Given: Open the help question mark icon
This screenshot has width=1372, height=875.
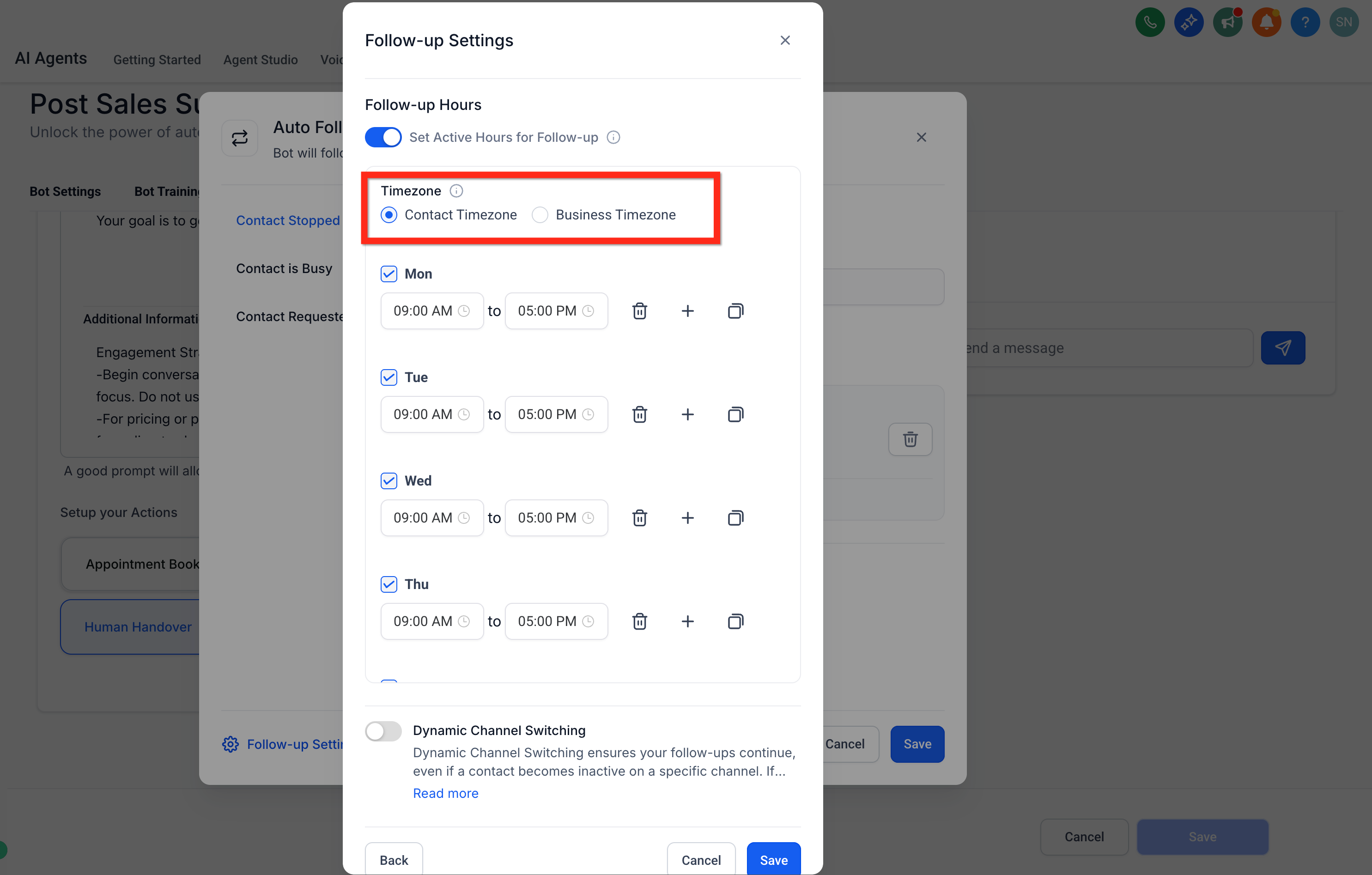Looking at the screenshot, I should pyautogui.click(x=1305, y=22).
